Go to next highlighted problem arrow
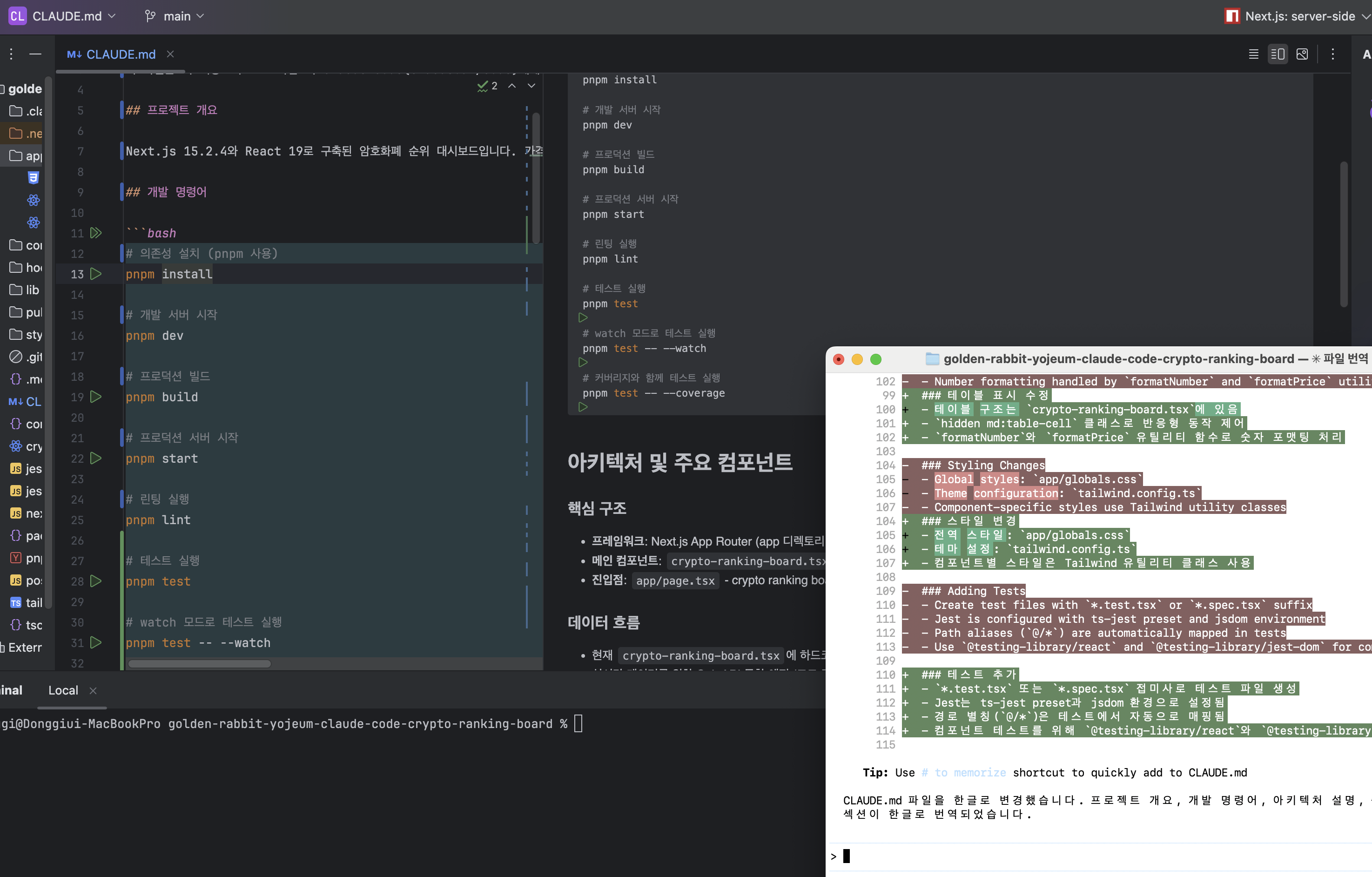 (531, 86)
